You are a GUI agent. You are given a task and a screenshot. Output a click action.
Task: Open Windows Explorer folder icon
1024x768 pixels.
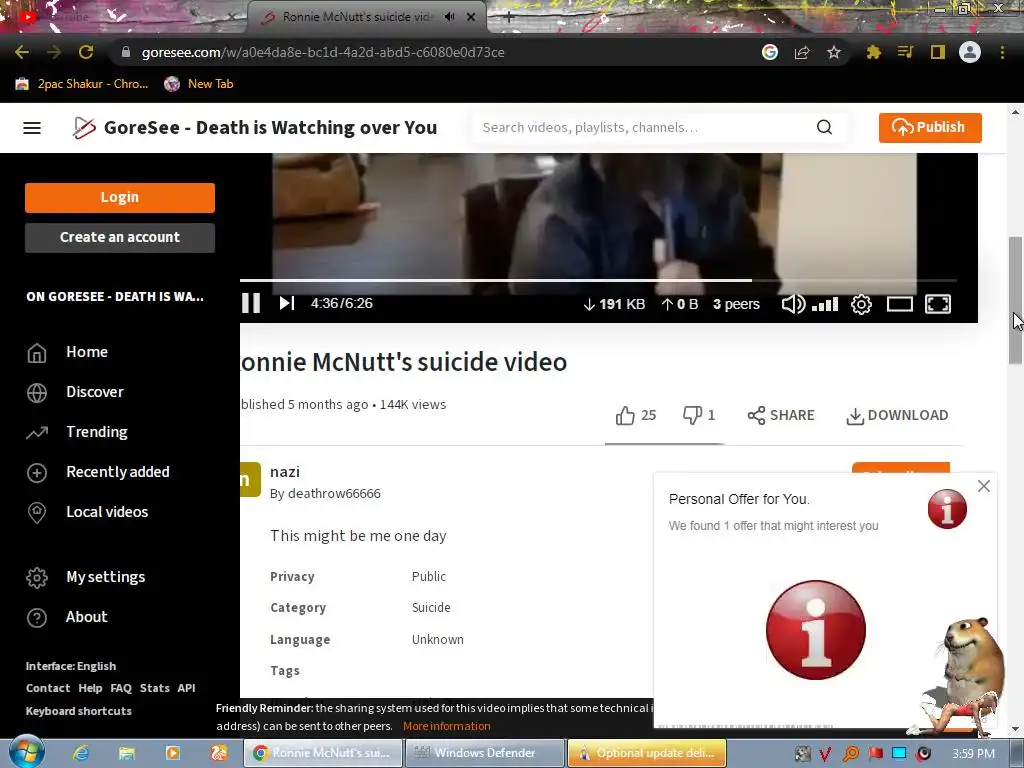coord(127,753)
